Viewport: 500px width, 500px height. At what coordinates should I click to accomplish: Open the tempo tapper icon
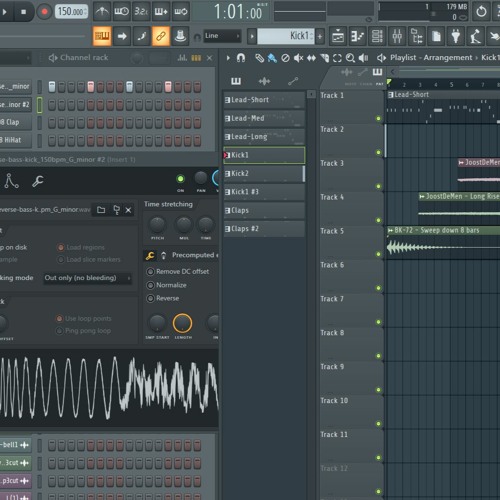click(x=475, y=36)
